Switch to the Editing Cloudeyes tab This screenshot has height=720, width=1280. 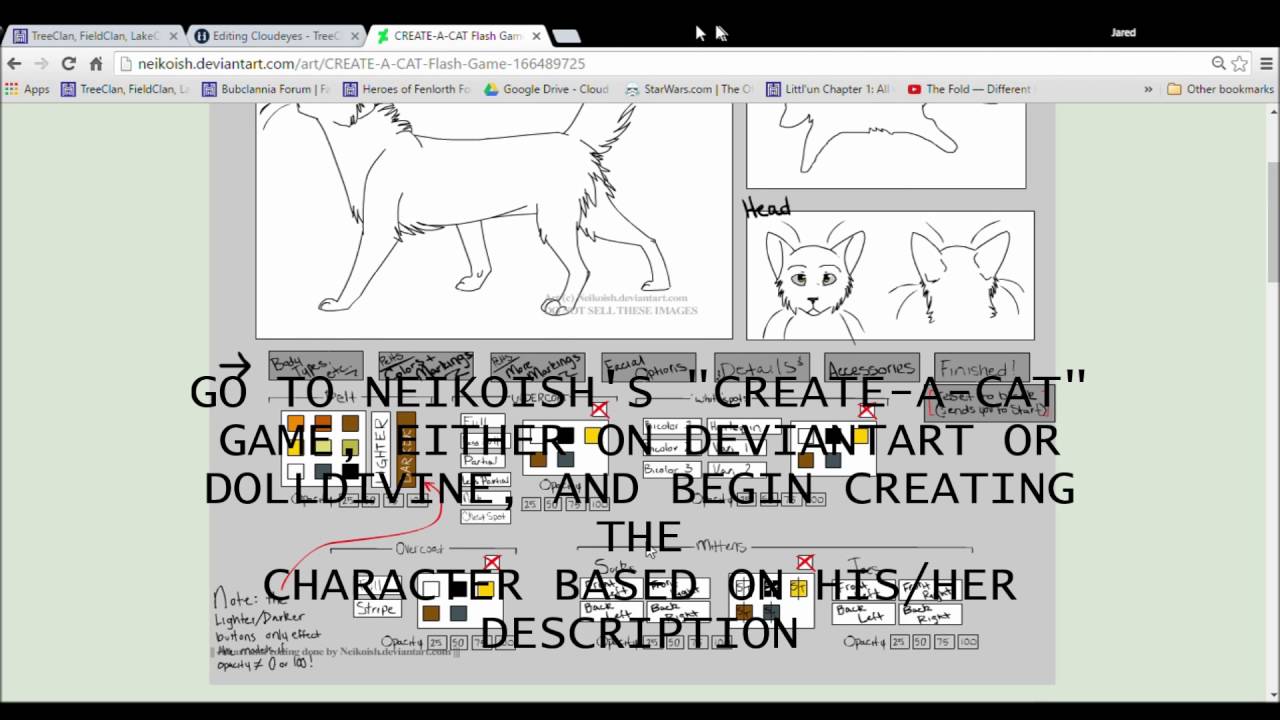click(x=277, y=36)
